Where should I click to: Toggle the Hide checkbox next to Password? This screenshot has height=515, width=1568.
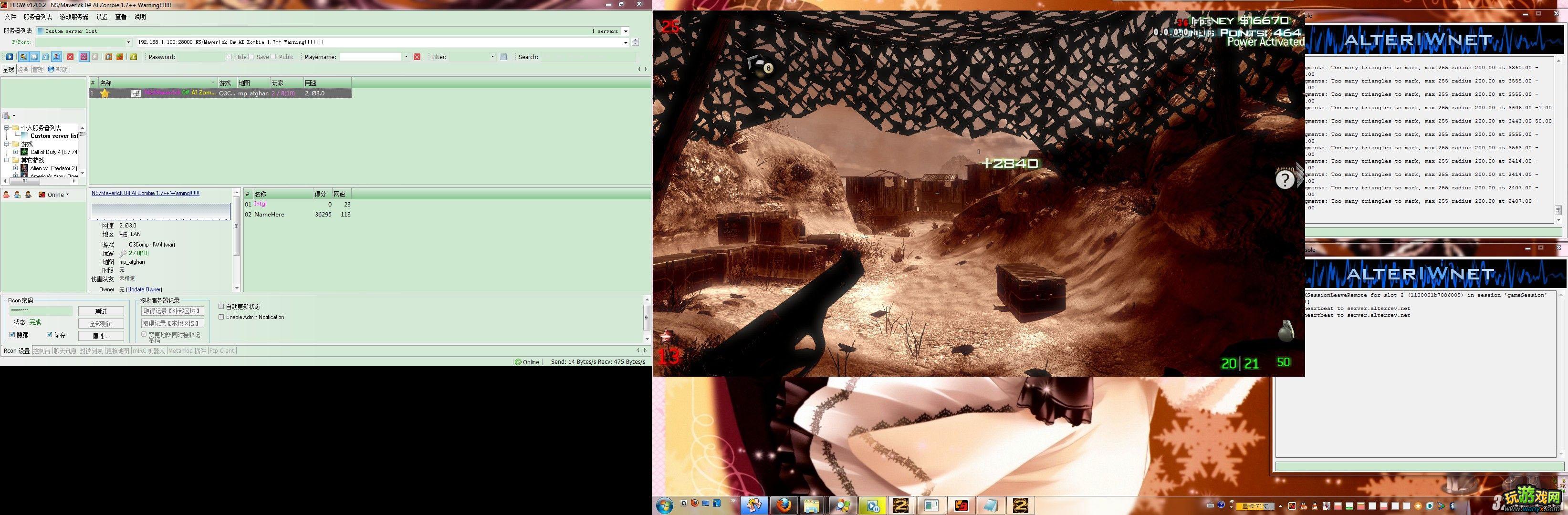click(230, 57)
